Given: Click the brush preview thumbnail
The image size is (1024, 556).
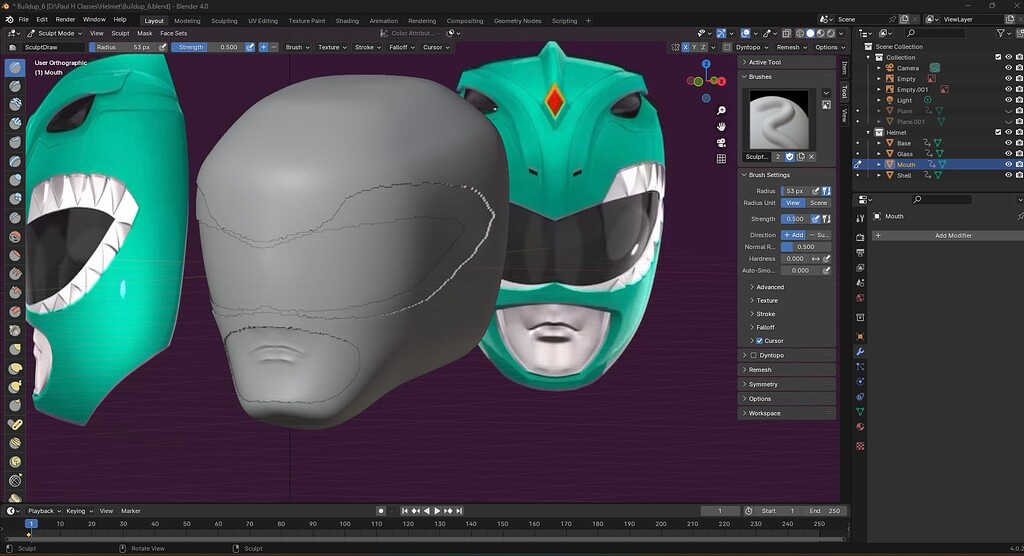Looking at the screenshot, I should (x=779, y=120).
